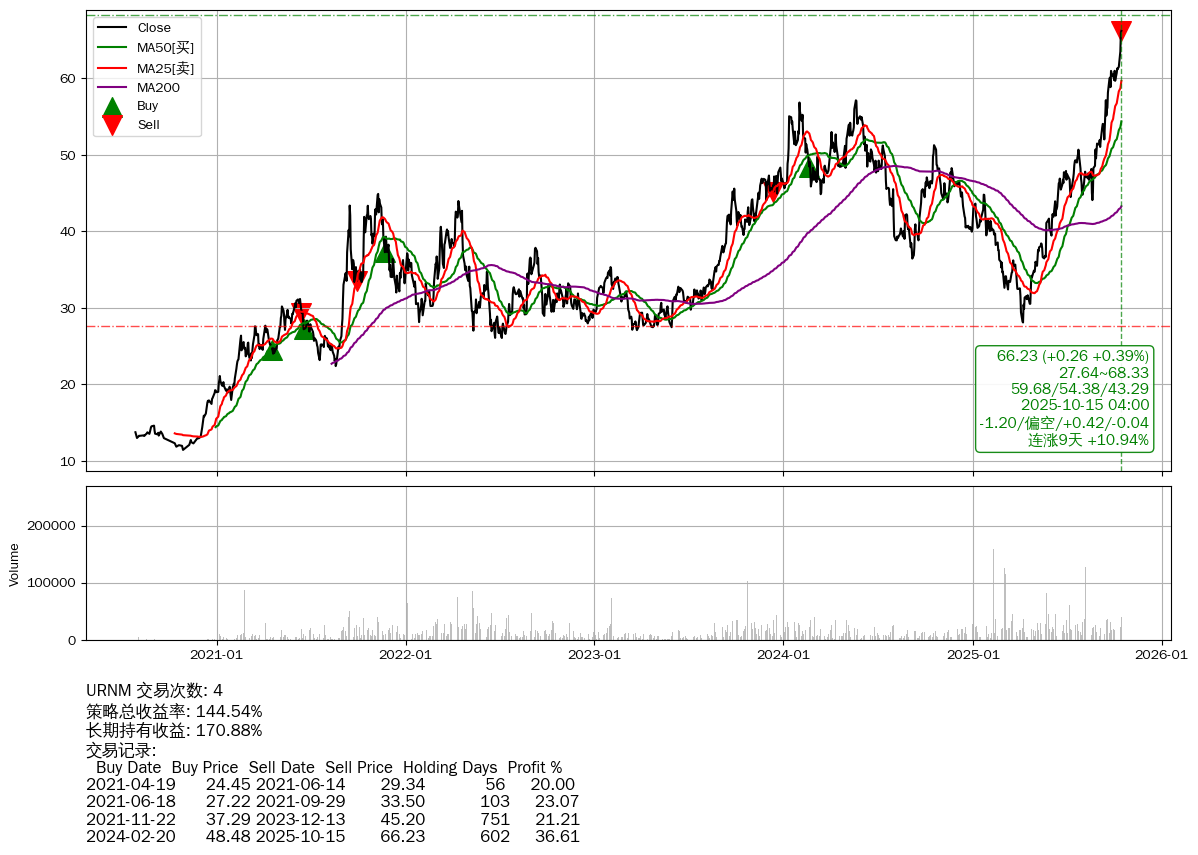Click the green Buy triangle icon in the legend

click(x=113, y=106)
